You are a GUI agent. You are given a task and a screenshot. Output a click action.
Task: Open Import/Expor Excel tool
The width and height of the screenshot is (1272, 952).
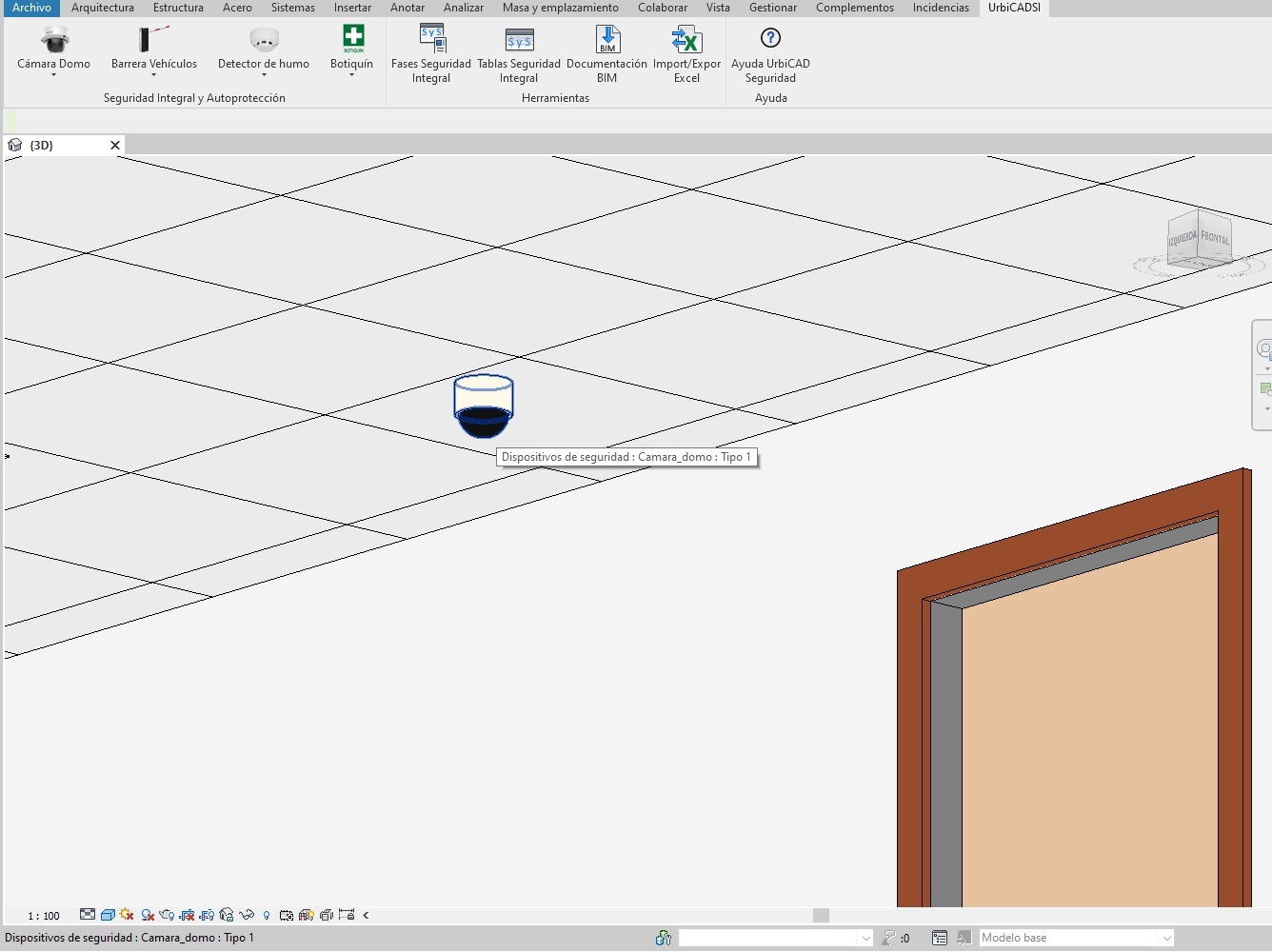686,40
